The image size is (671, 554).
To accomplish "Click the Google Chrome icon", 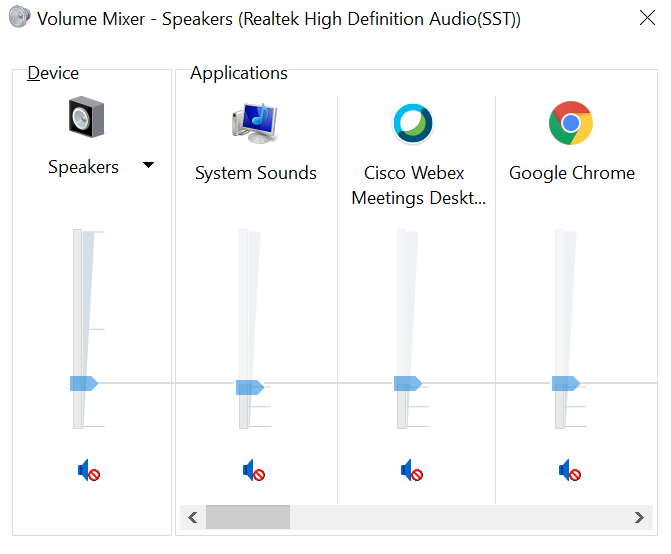I will 571,124.
